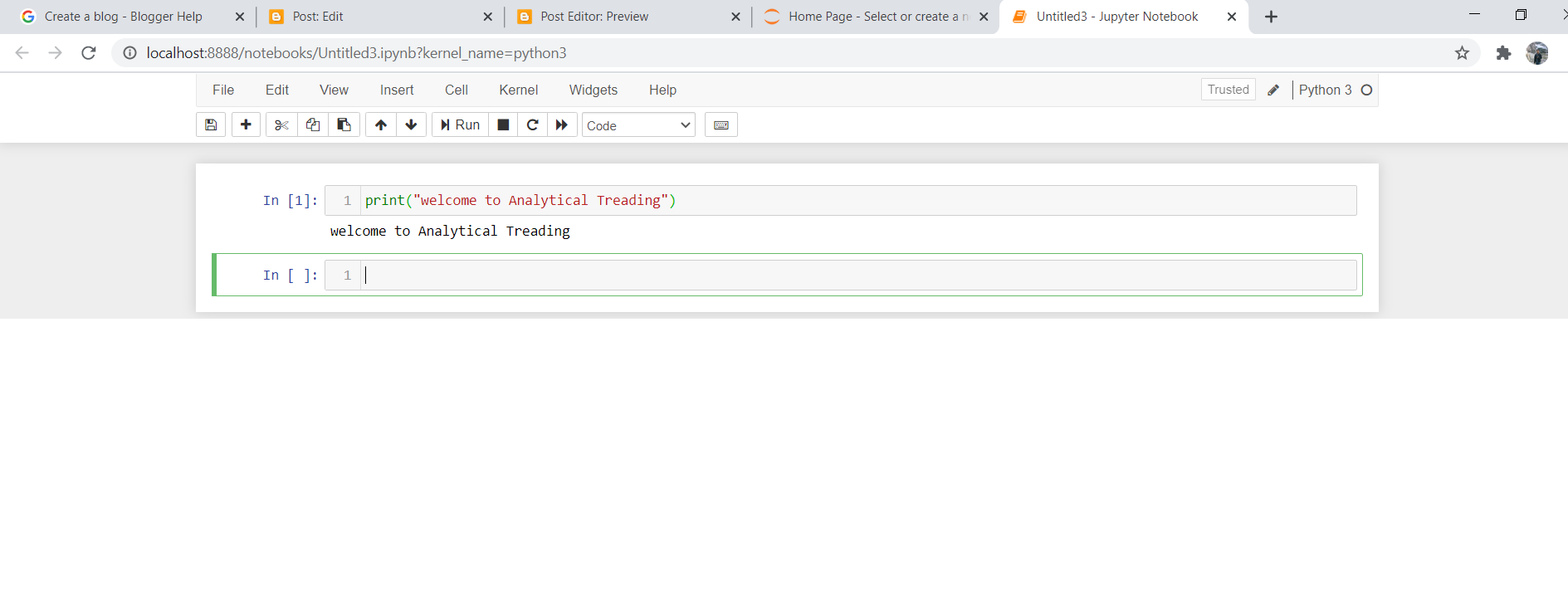
Task: Switch to the Post: Edit tab
Action: click(318, 17)
